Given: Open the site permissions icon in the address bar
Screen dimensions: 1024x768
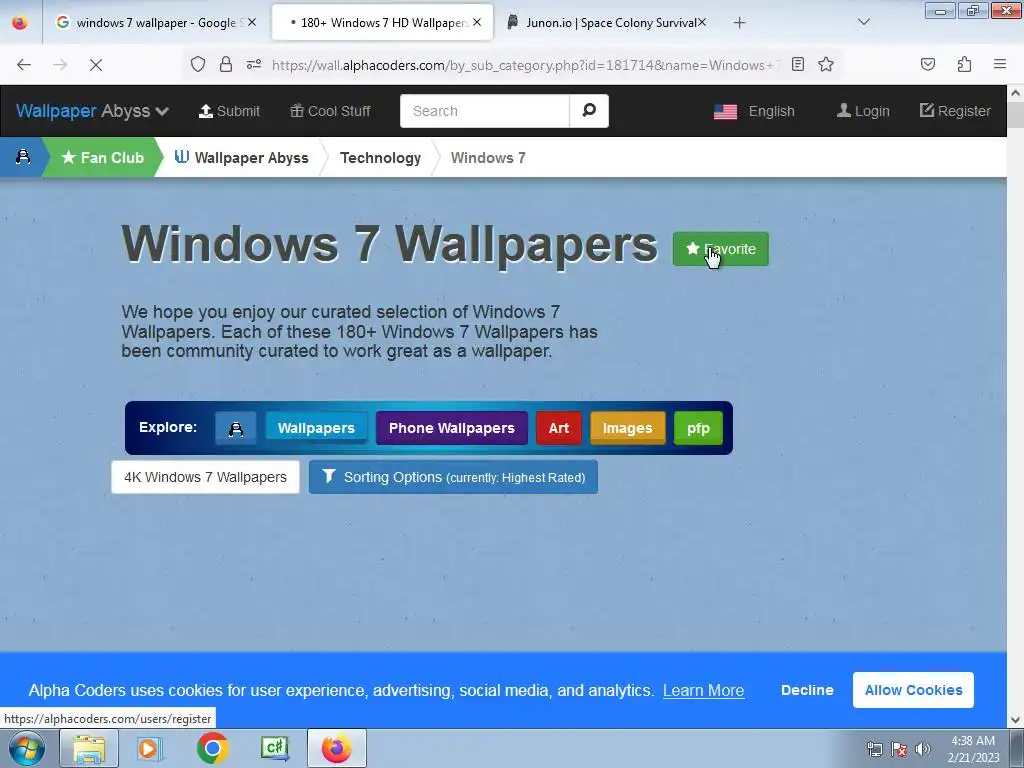Looking at the screenshot, I should click(254, 64).
